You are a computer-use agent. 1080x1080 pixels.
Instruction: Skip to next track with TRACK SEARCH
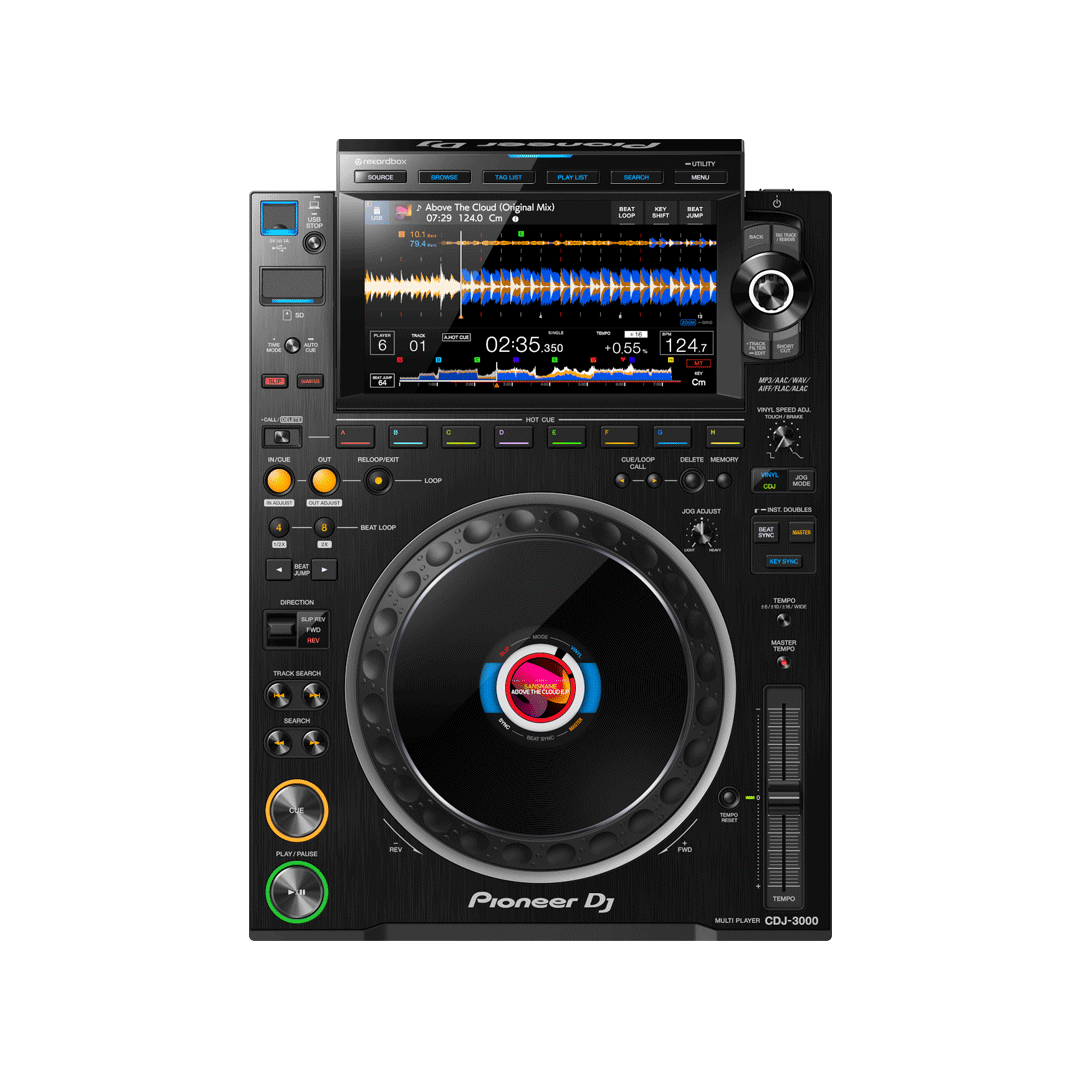(x=315, y=696)
